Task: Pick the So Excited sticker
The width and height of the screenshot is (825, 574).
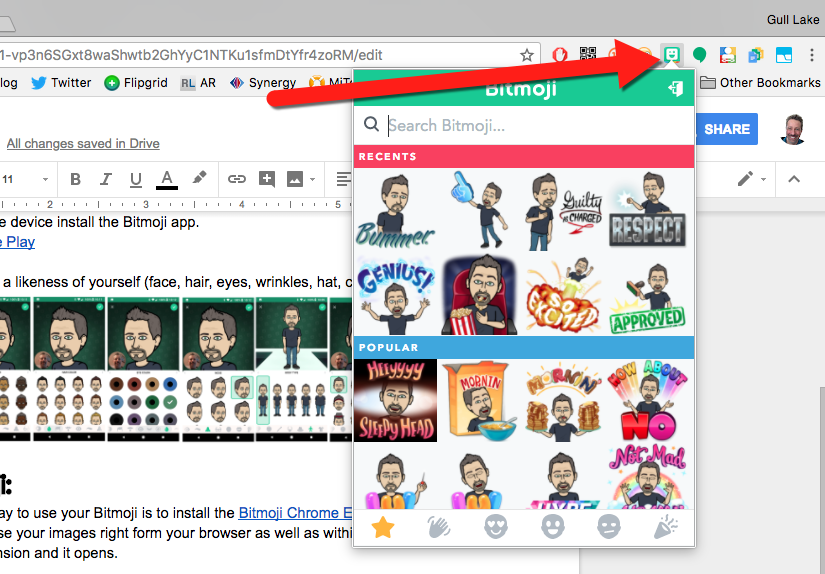Action: click(564, 295)
